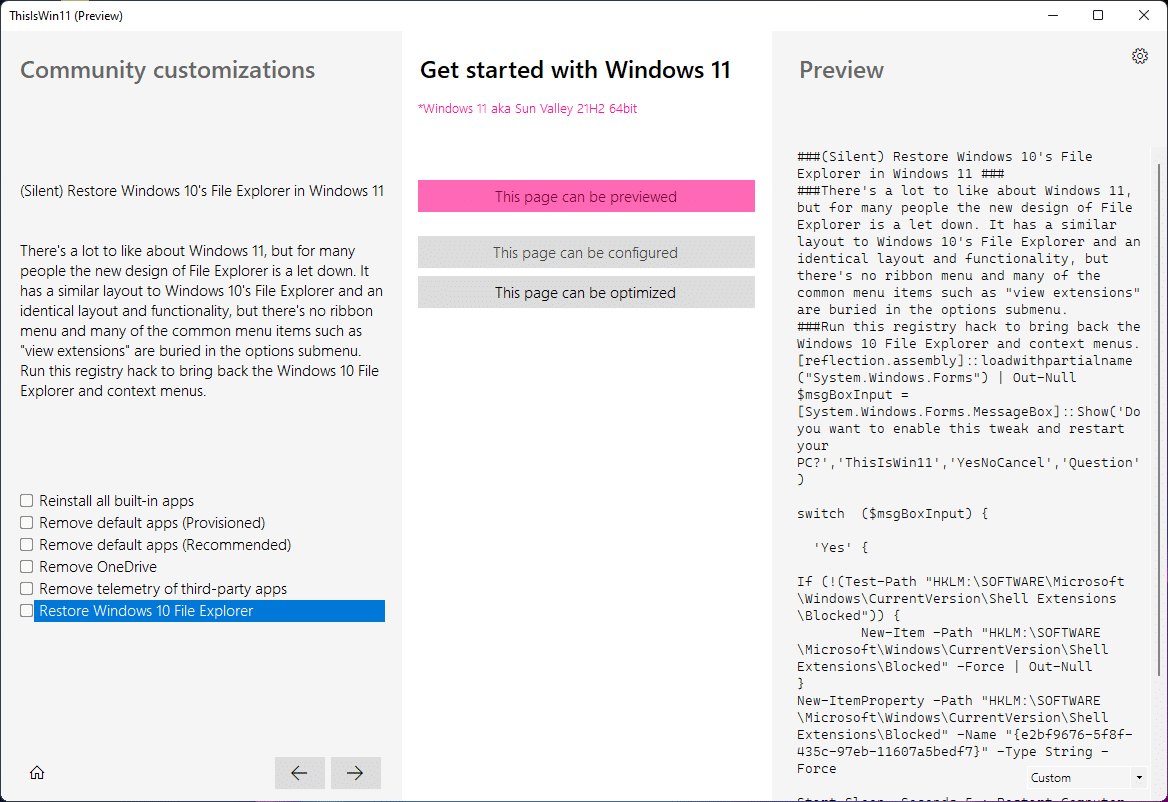1168x802 pixels.
Task: Check Reinstall all built-in apps
Action: [x=25, y=500]
